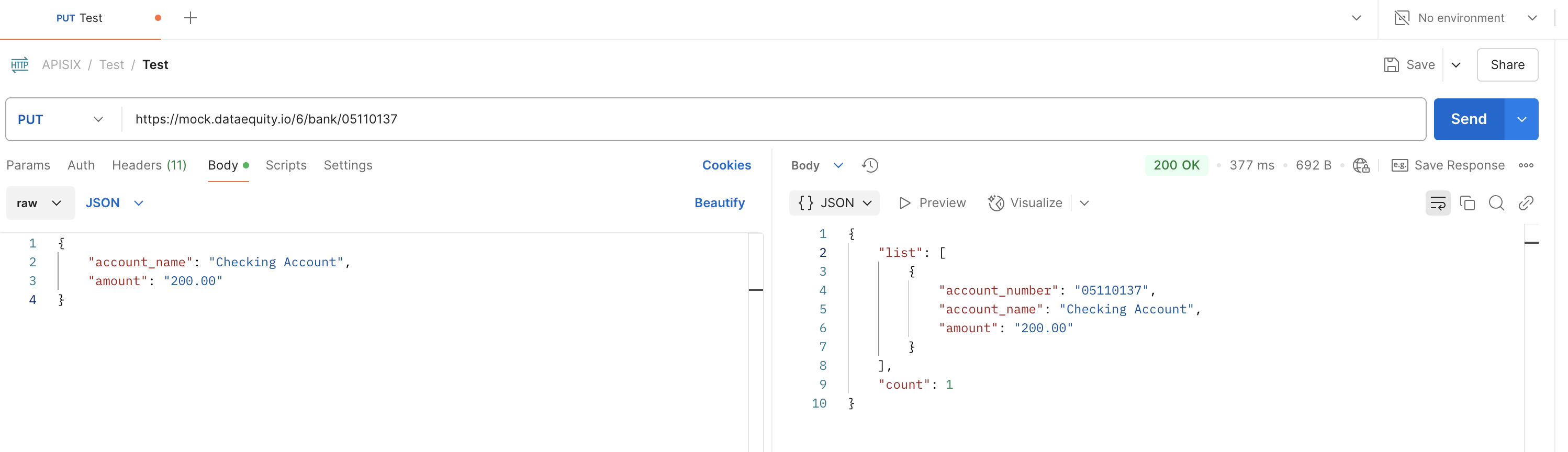Viewport: 1568px width, 452px height.
Task: Click the Preview play icon
Action: [x=904, y=203]
